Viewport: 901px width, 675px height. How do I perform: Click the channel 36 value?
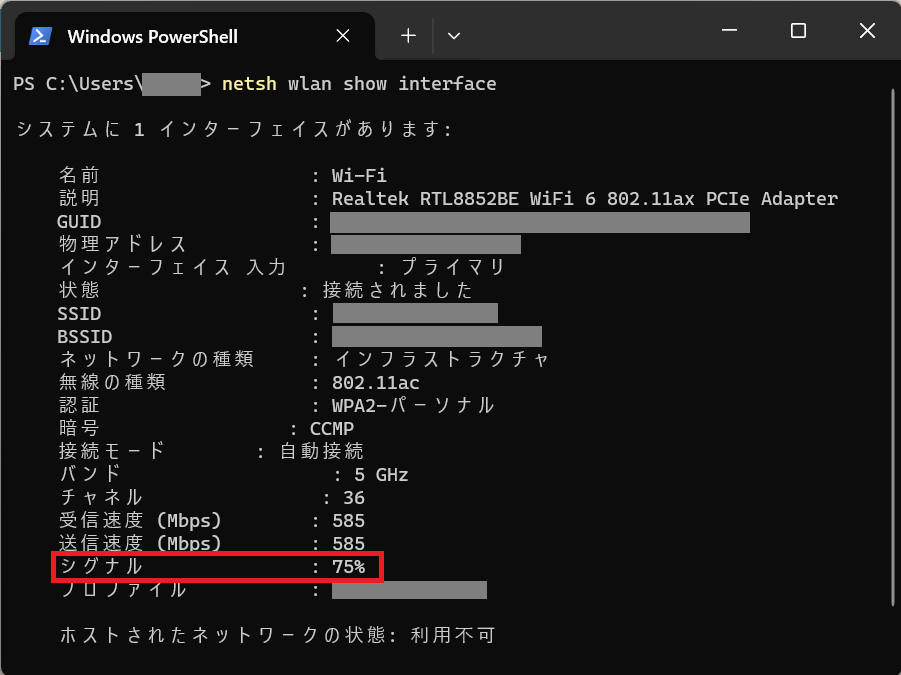[x=354, y=498]
